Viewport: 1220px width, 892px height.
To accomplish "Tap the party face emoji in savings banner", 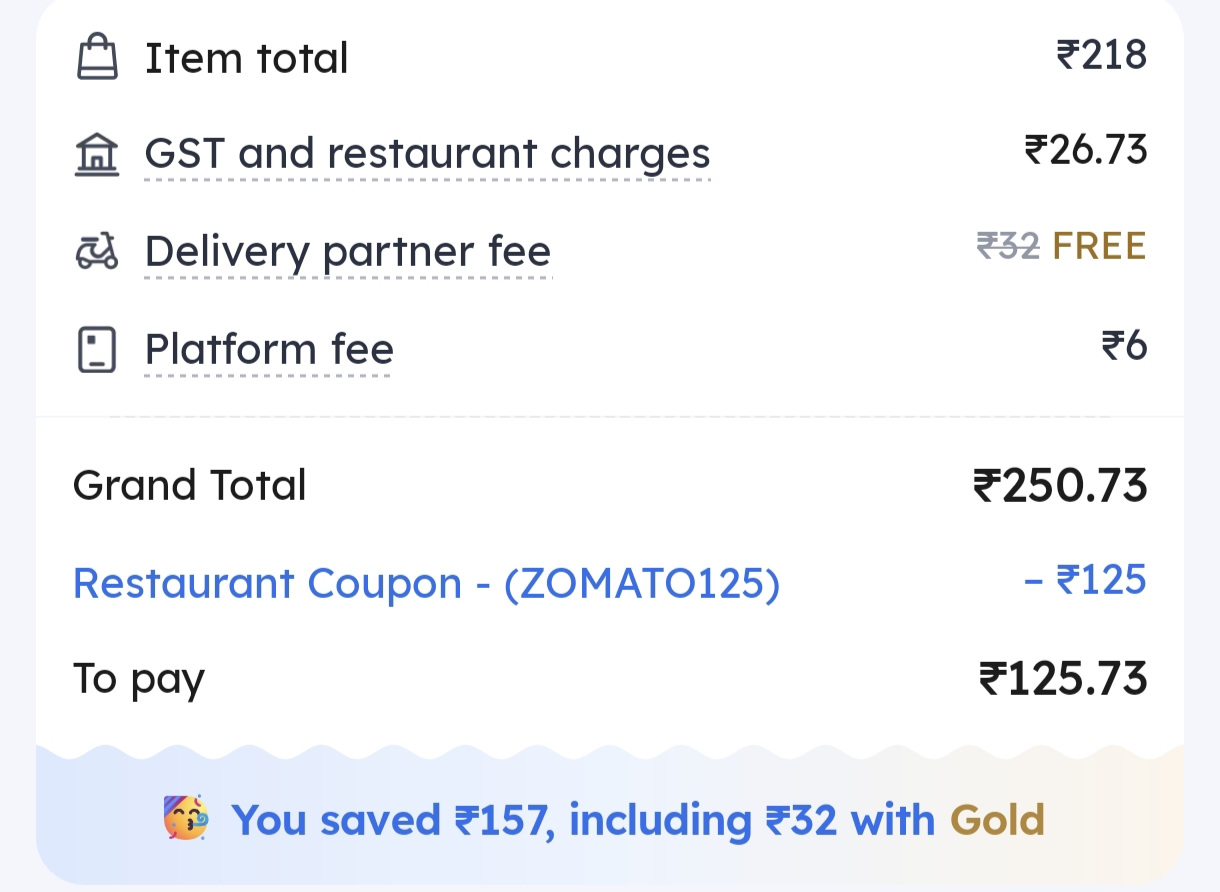I will 186,819.
